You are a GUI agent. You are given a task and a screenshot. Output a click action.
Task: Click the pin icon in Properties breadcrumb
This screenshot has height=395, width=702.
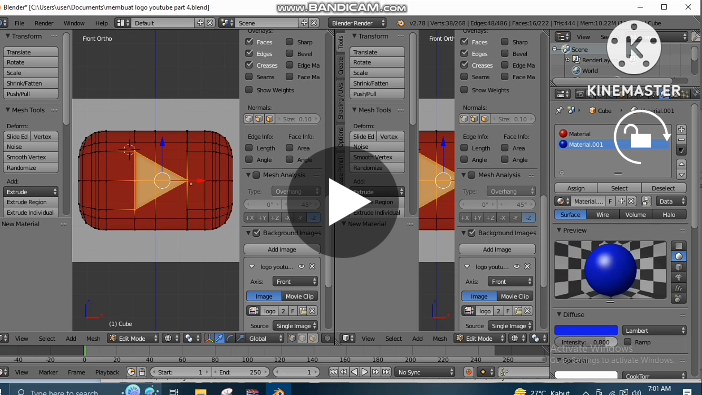click(x=559, y=110)
